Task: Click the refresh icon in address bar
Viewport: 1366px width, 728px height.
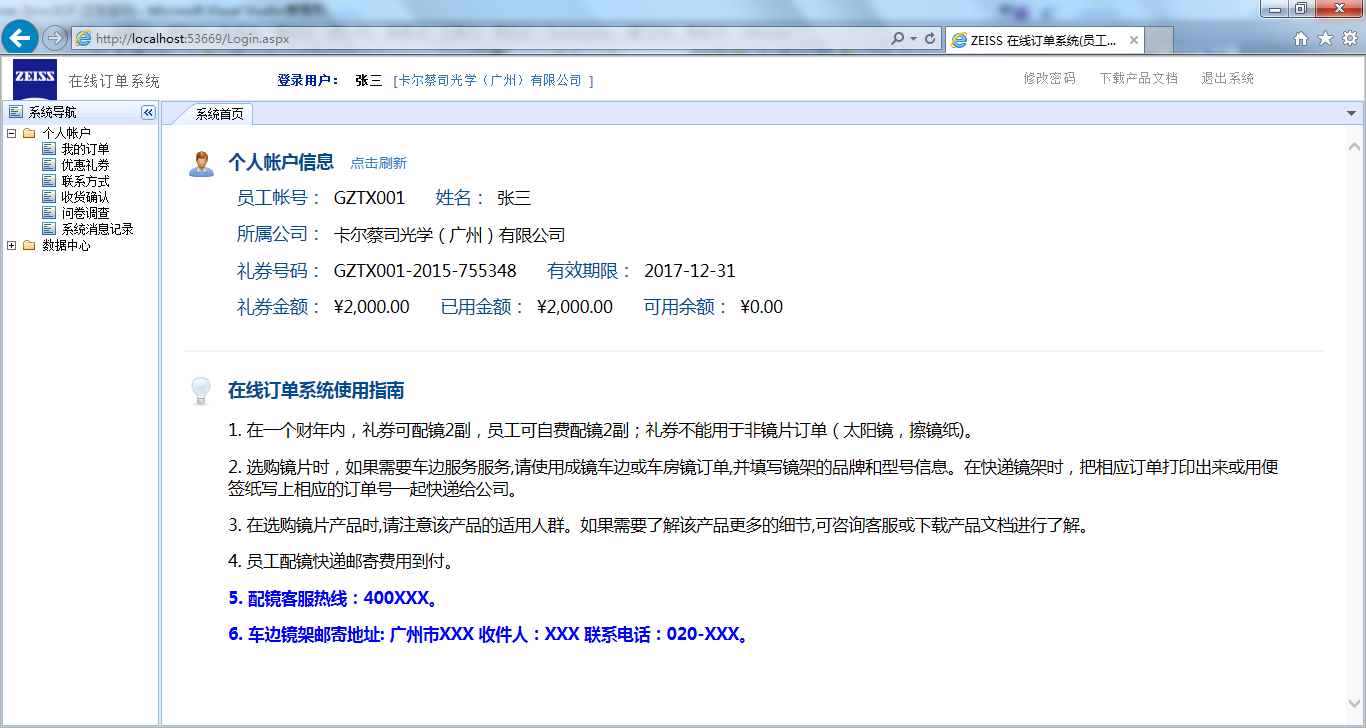Action: click(930, 39)
